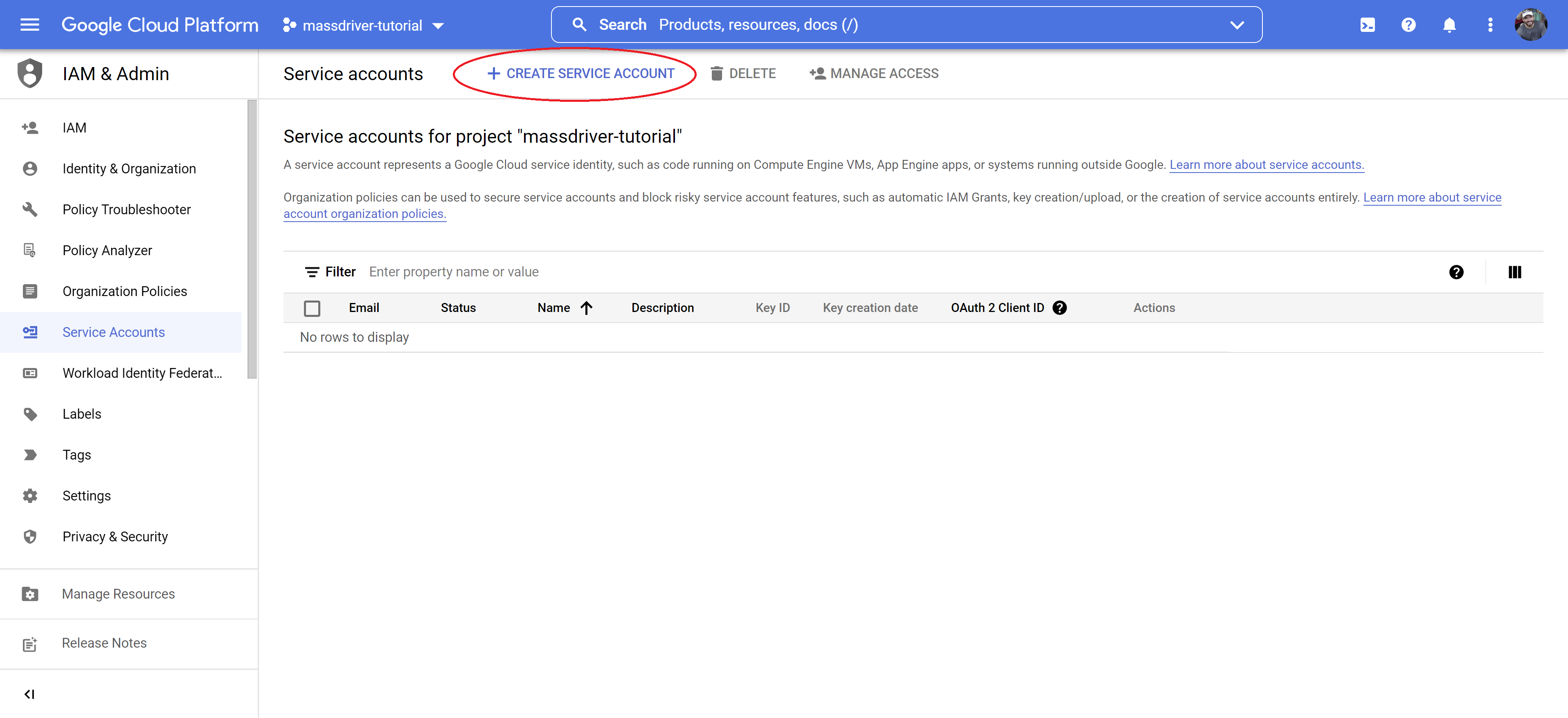Open the Service Accounts menu item
The width and height of the screenshot is (1568, 718).
(113, 332)
